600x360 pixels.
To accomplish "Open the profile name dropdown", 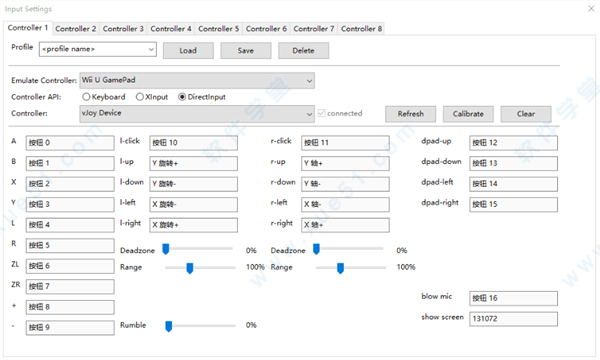I will (98, 49).
